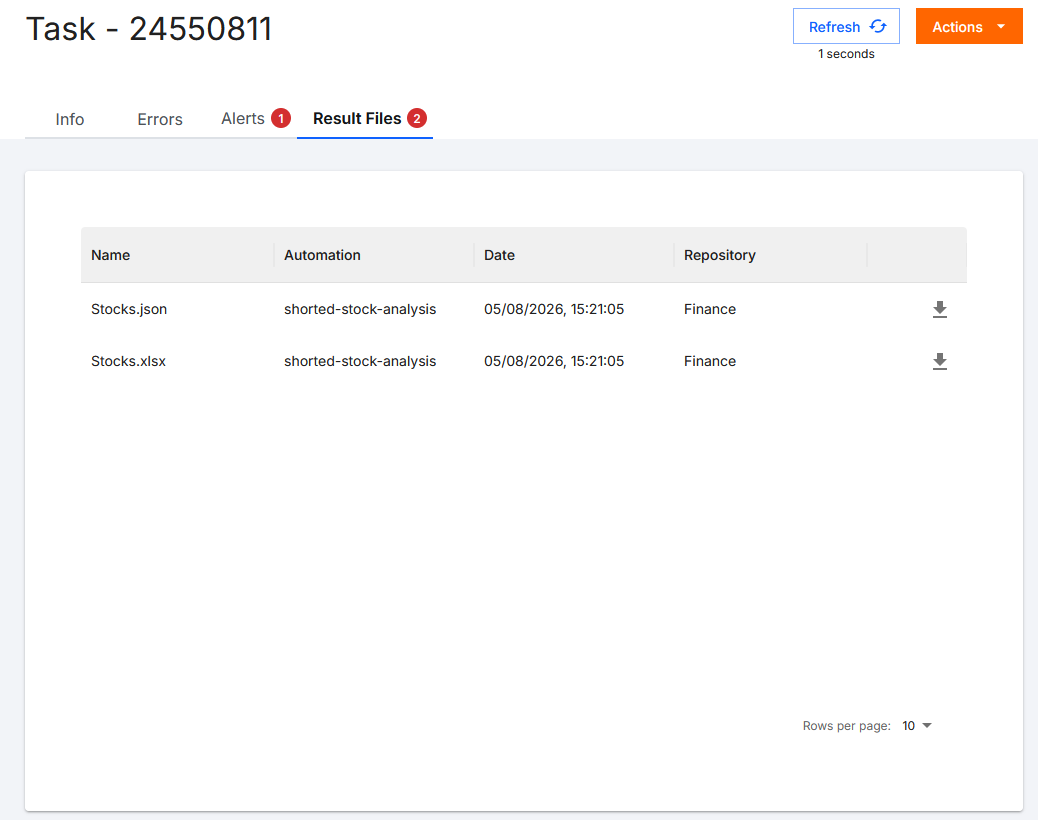This screenshot has width=1038, height=820.
Task: Click the date cell in Stocks.xlsx row
Action: pyautogui.click(x=554, y=361)
